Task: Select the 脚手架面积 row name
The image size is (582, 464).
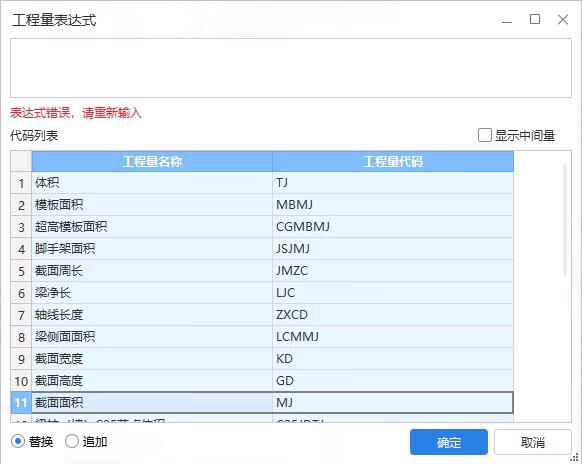Action: coord(152,249)
